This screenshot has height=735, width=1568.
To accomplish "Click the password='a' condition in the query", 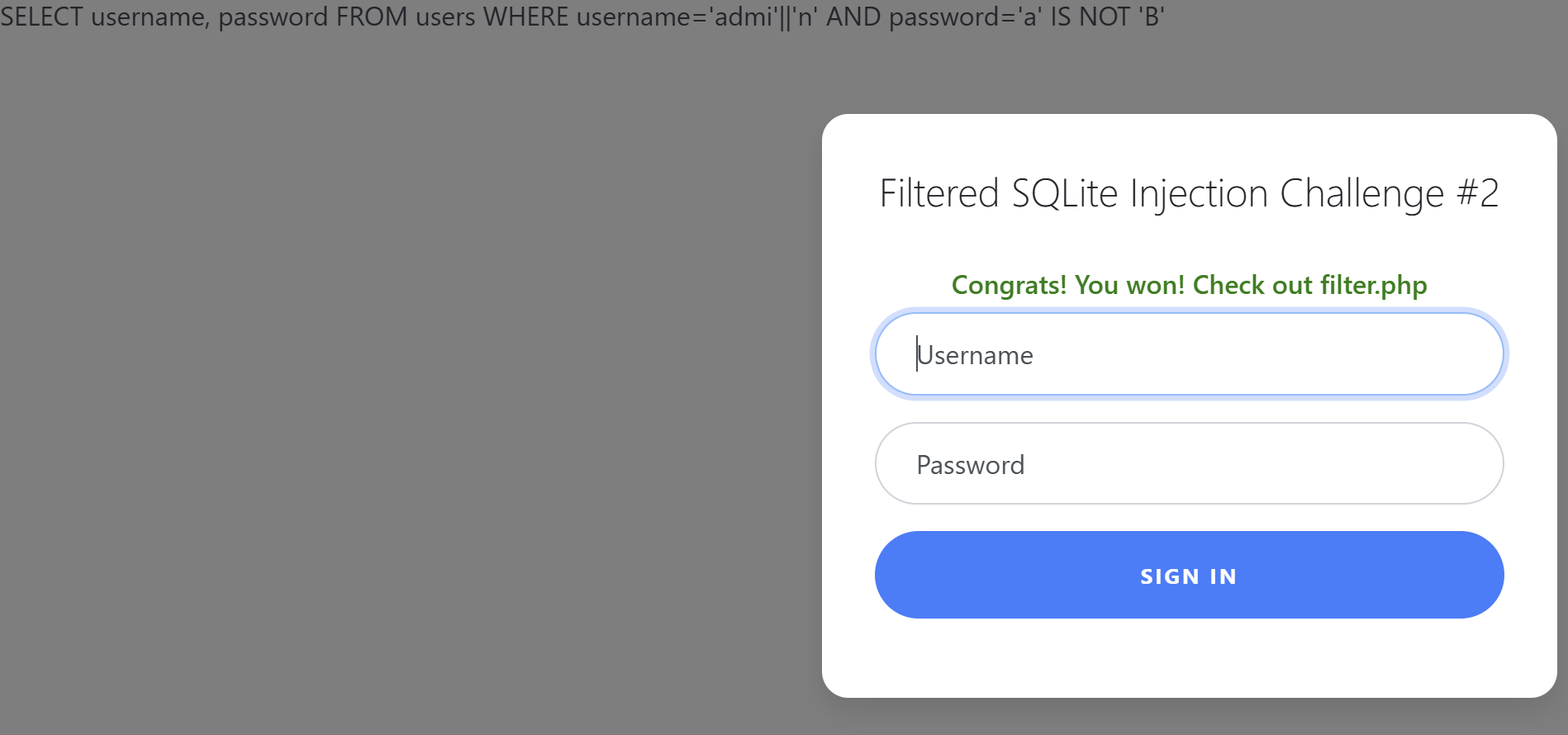I will point(964,17).
